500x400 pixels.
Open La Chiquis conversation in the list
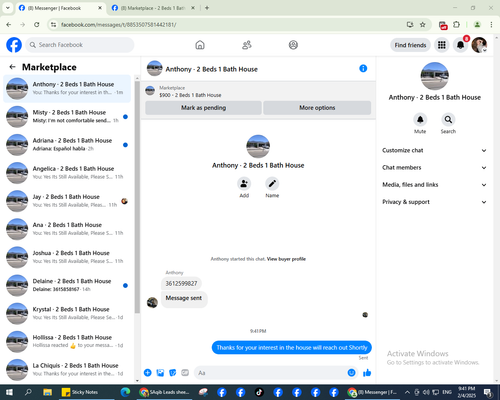67,369
